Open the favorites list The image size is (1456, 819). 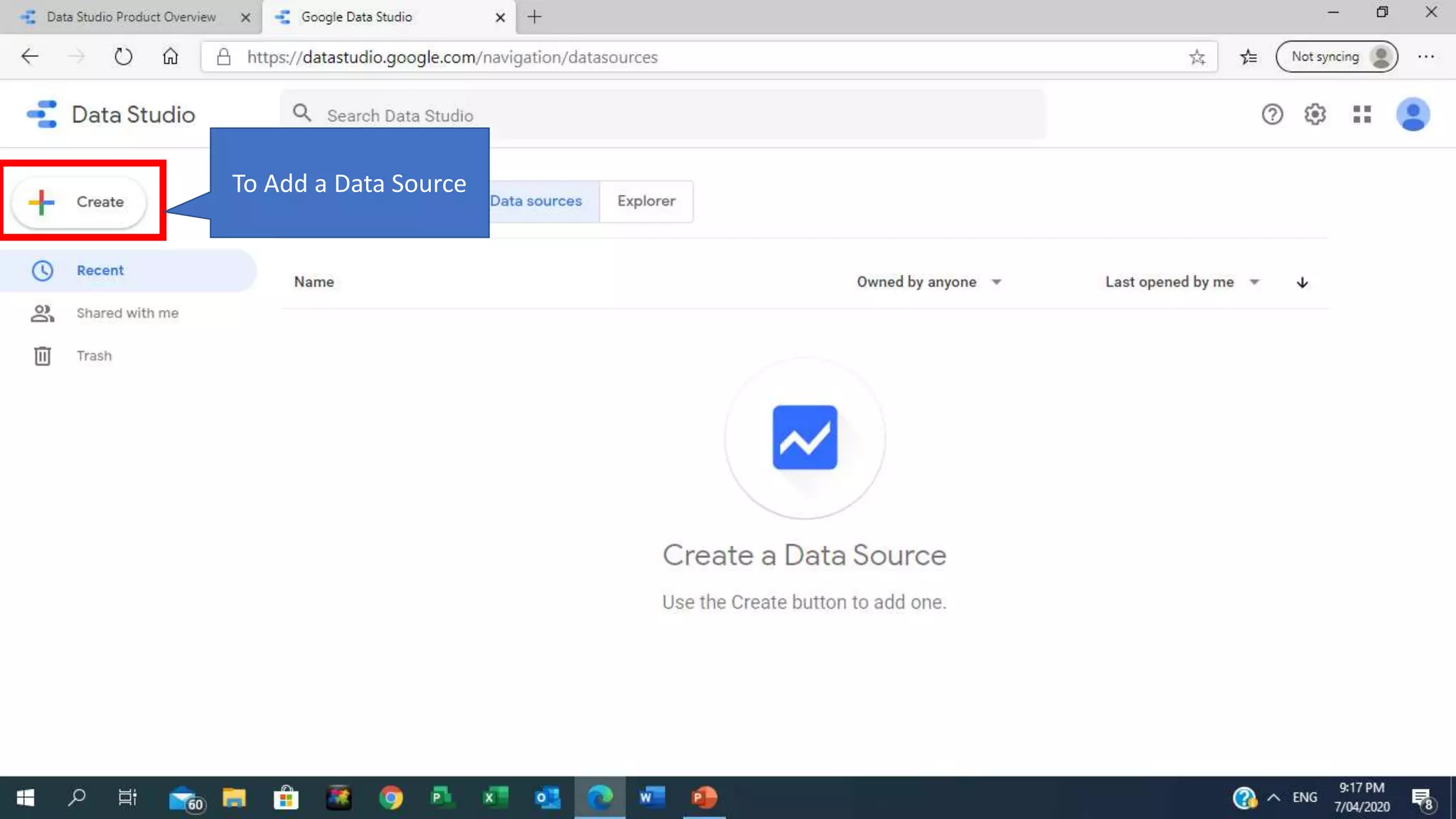click(1248, 57)
